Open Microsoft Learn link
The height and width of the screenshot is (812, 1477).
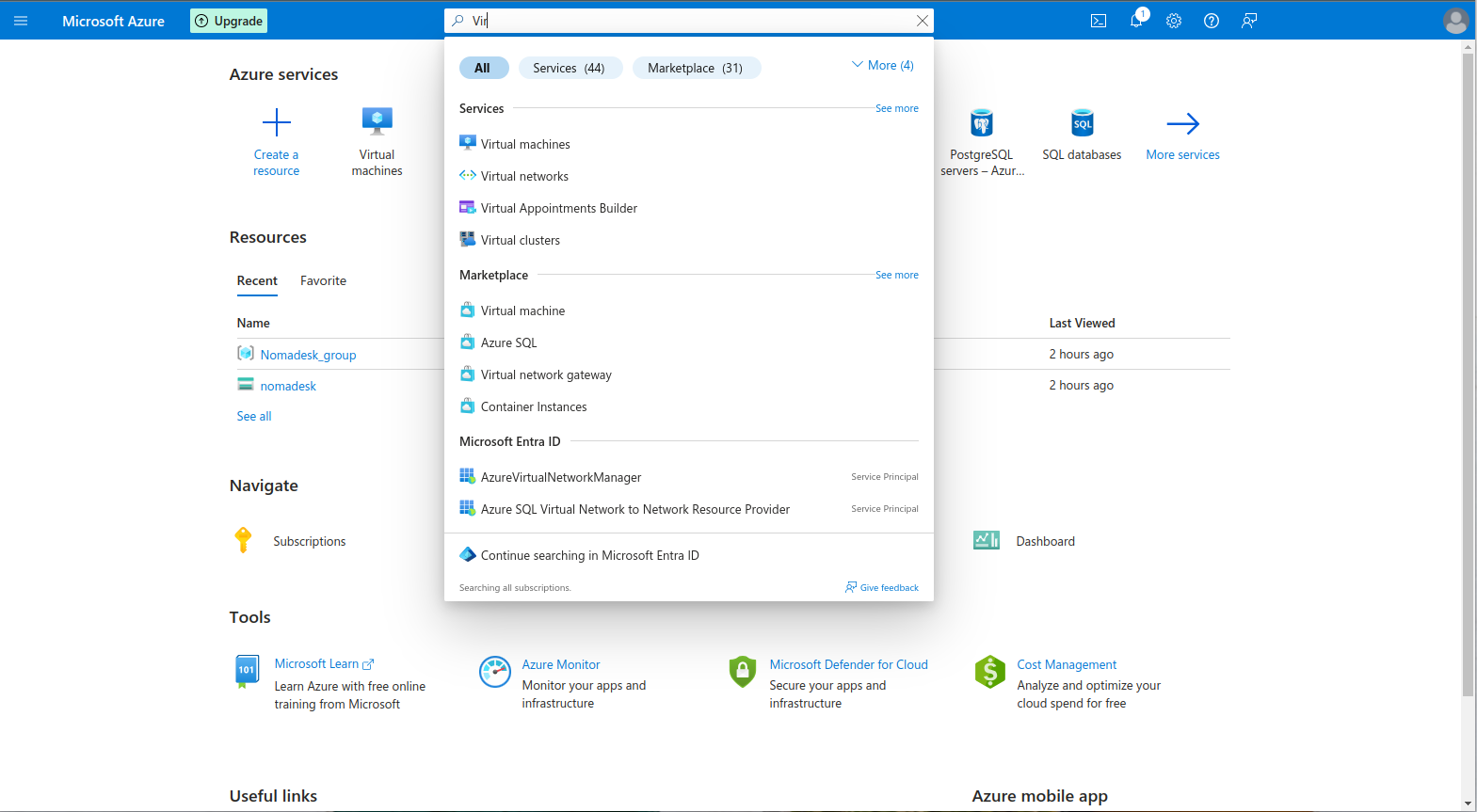(x=324, y=663)
